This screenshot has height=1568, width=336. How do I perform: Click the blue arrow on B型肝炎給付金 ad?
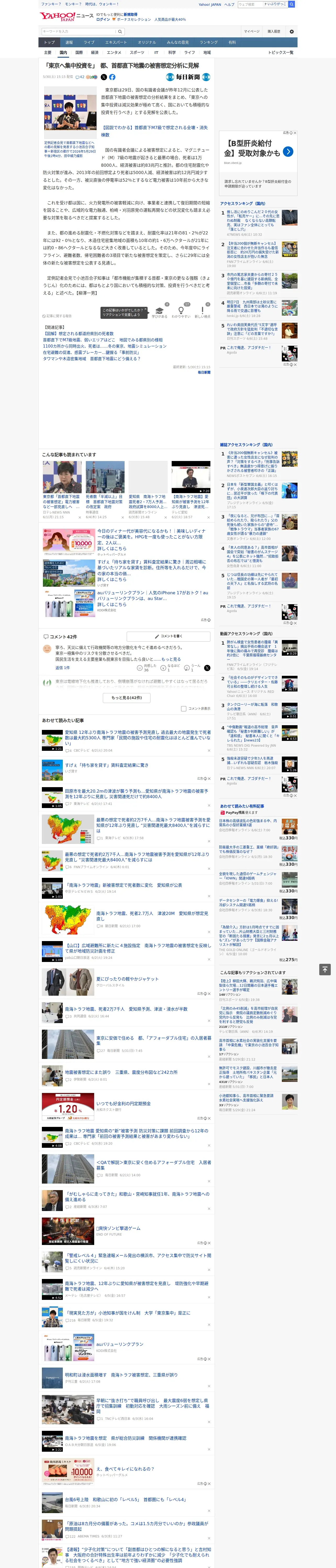tap(288, 152)
